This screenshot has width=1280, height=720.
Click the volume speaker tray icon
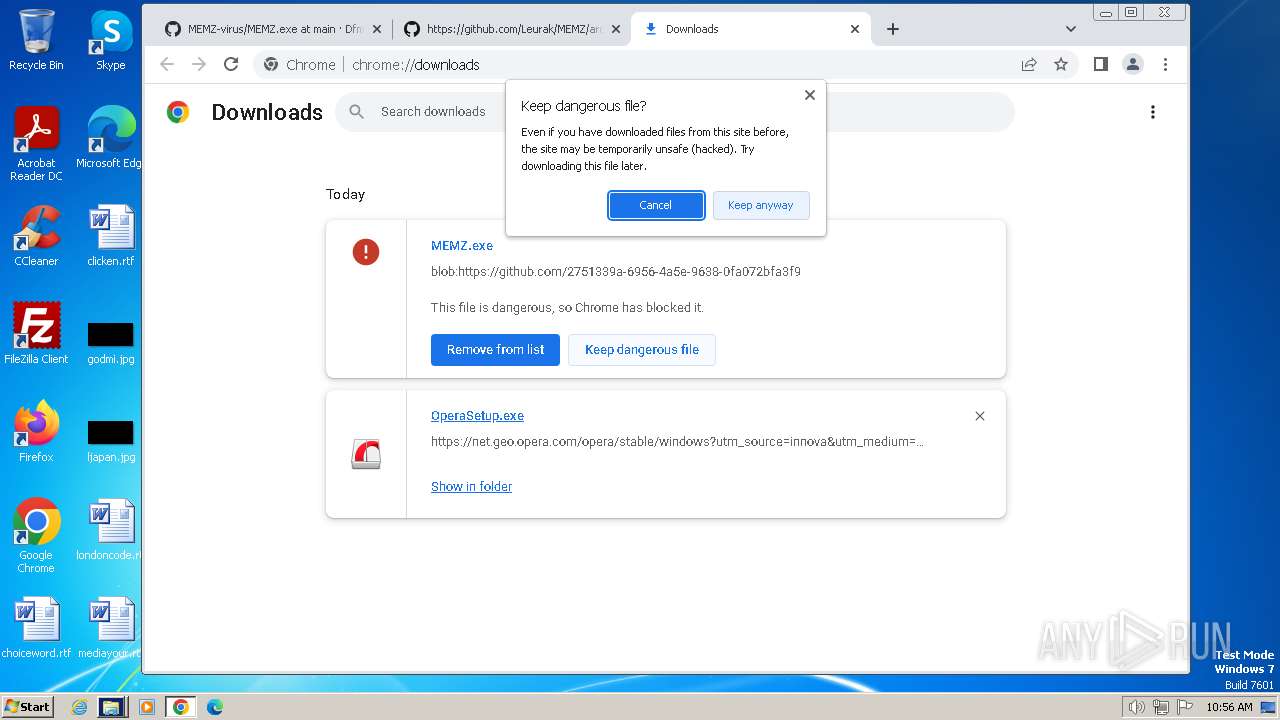coord(1136,707)
